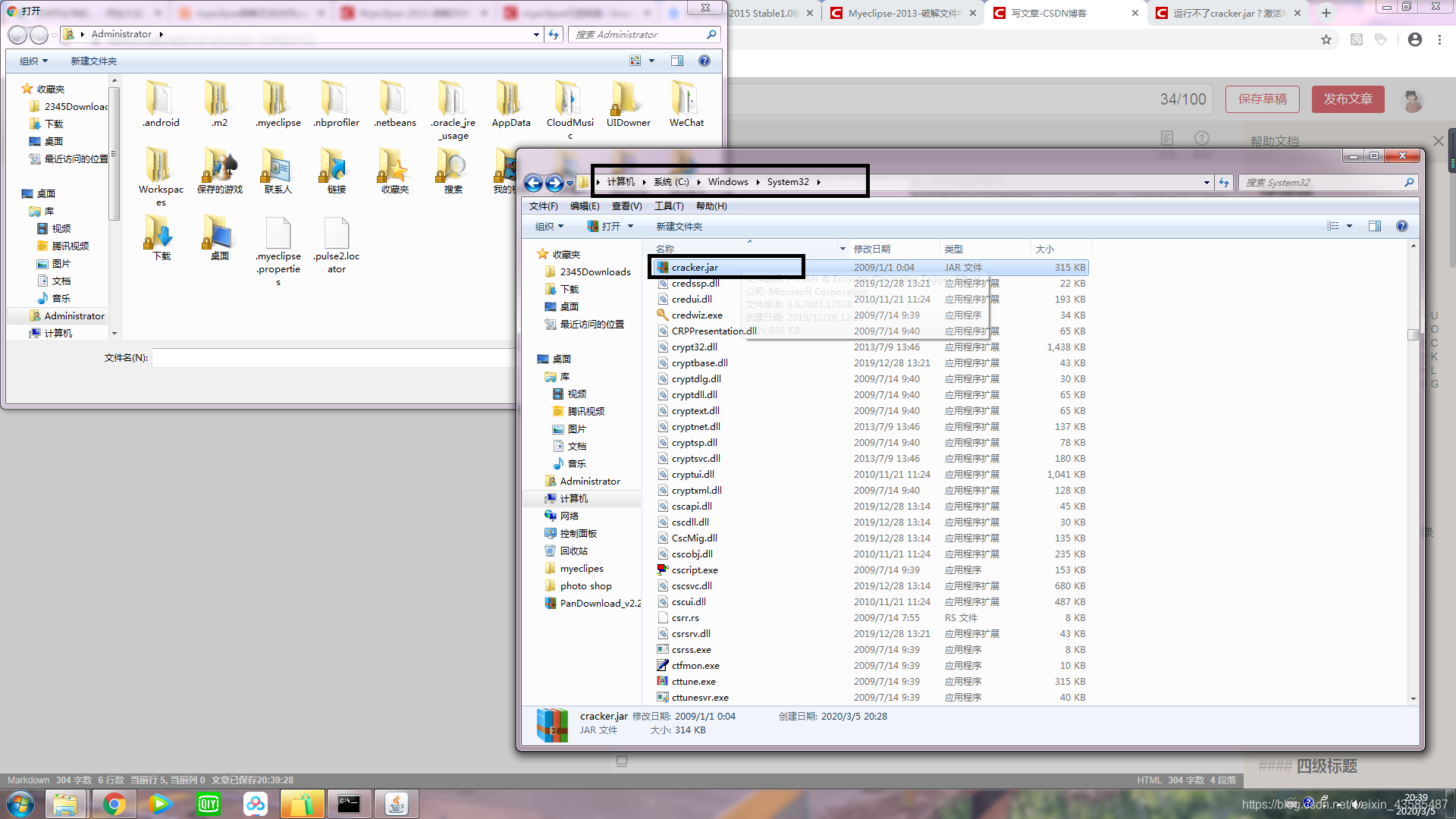Image resolution: width=1456 pixels, height=819 pixels.
Task: Click the 保存草稿 button
Action: [x=1261, y=99]
